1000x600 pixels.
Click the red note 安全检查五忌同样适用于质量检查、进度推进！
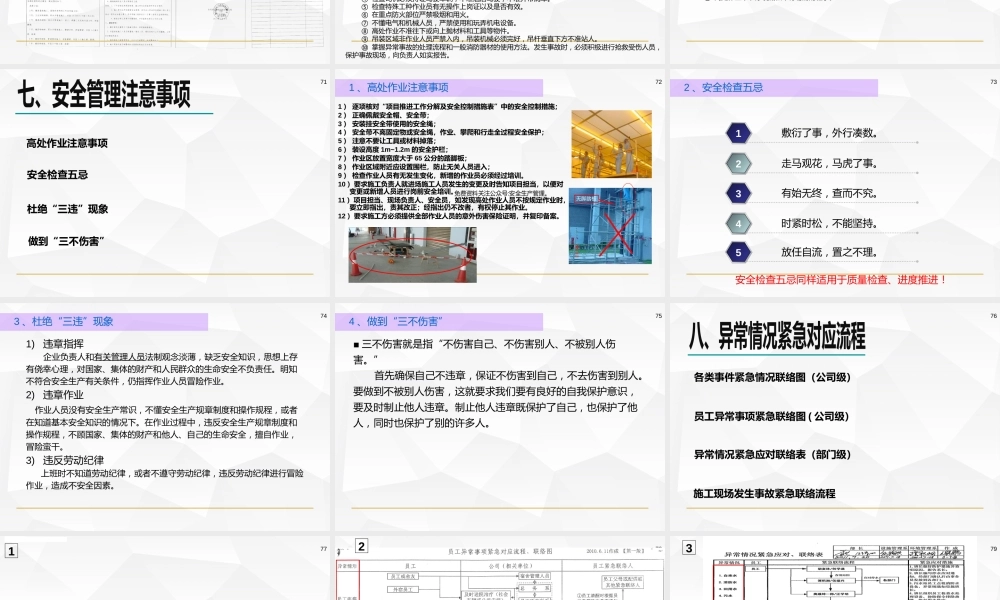click(x=841, y=279)
